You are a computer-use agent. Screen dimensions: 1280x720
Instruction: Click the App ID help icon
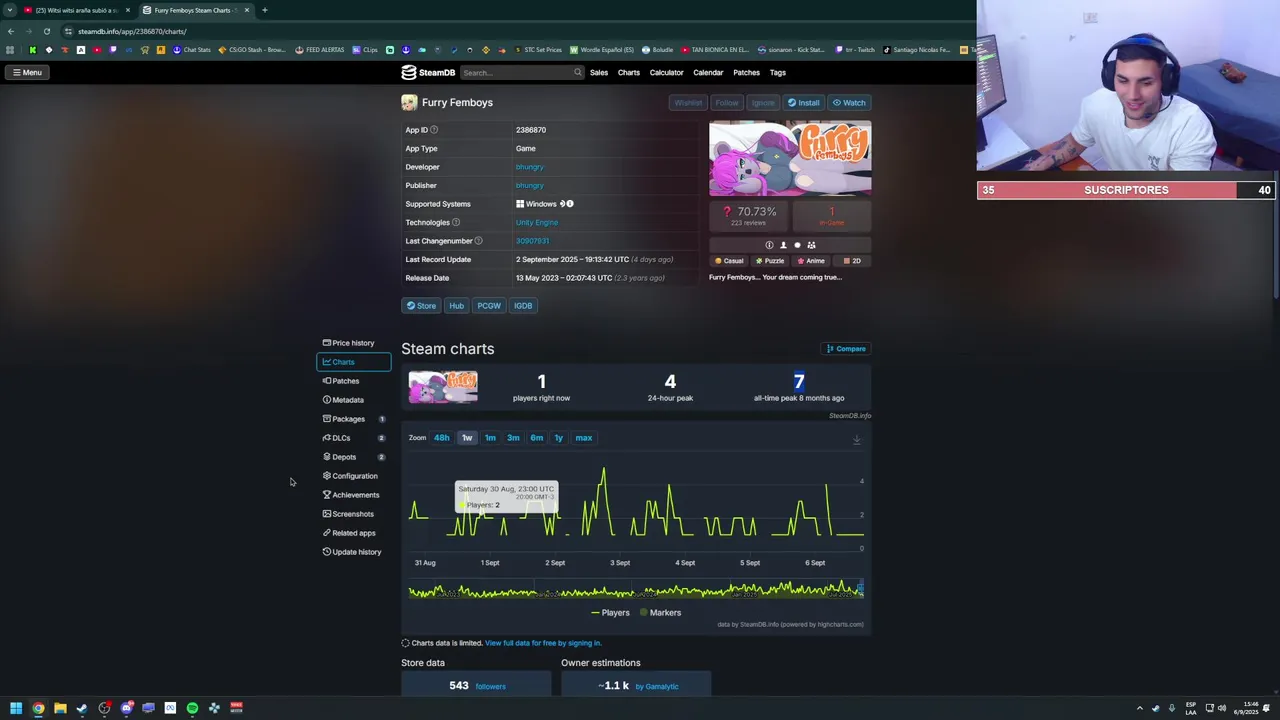tap(434, 130)
